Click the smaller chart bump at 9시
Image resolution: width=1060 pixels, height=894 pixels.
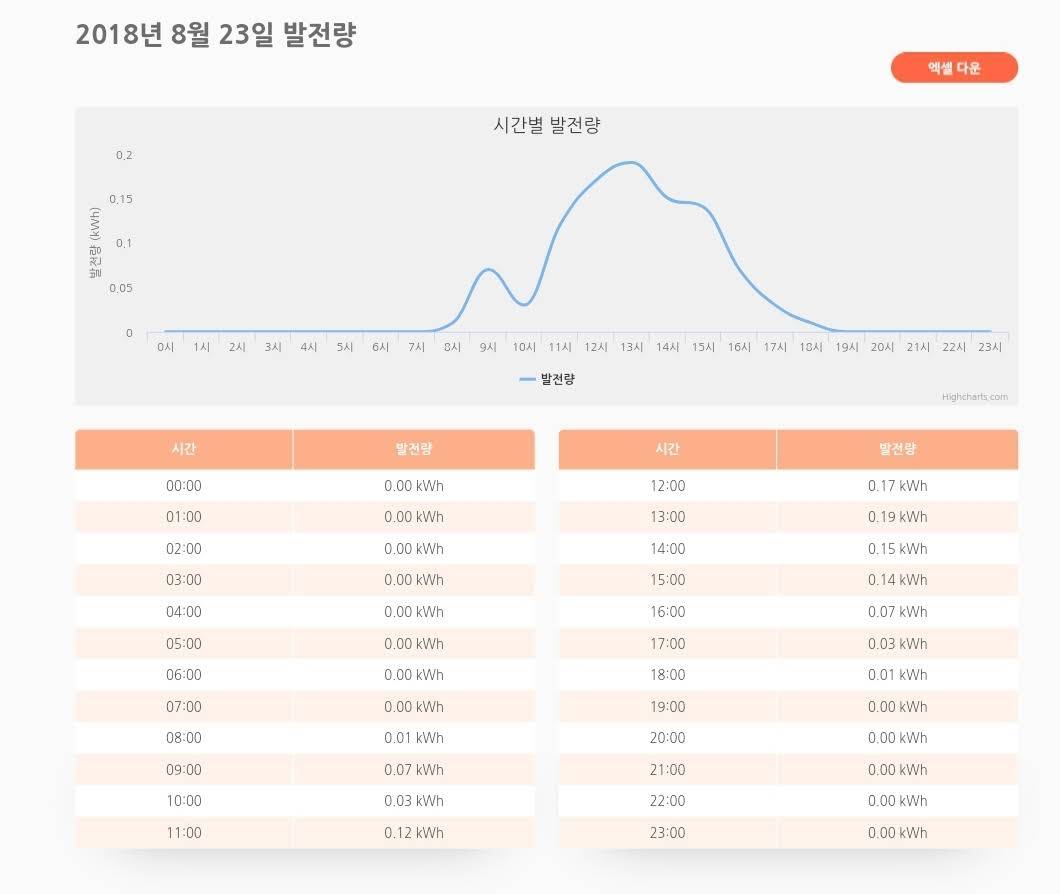pos(488,269)
